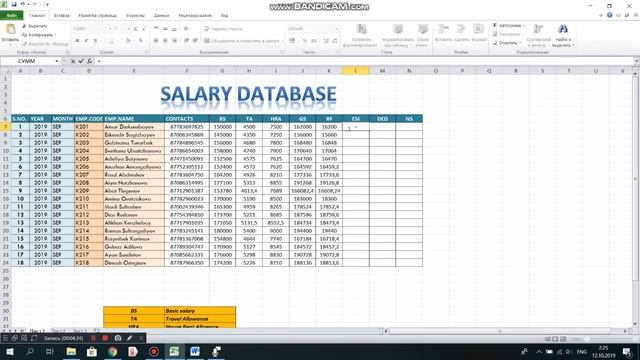This screenshot has width=640, height=360.
Task: Click the cancel entry X in the formula bar
Action: click(x=73, y=61)
